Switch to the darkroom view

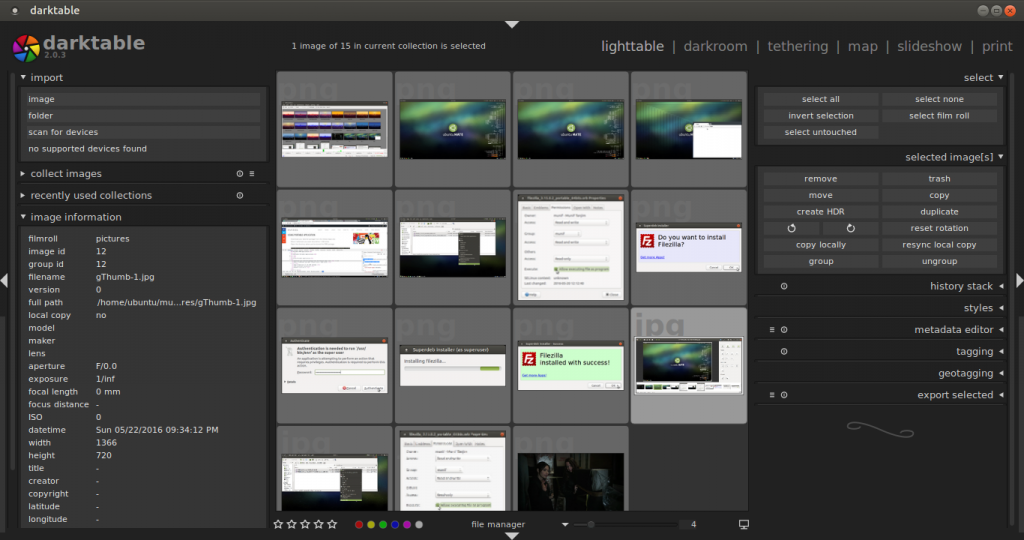(715, 46)
